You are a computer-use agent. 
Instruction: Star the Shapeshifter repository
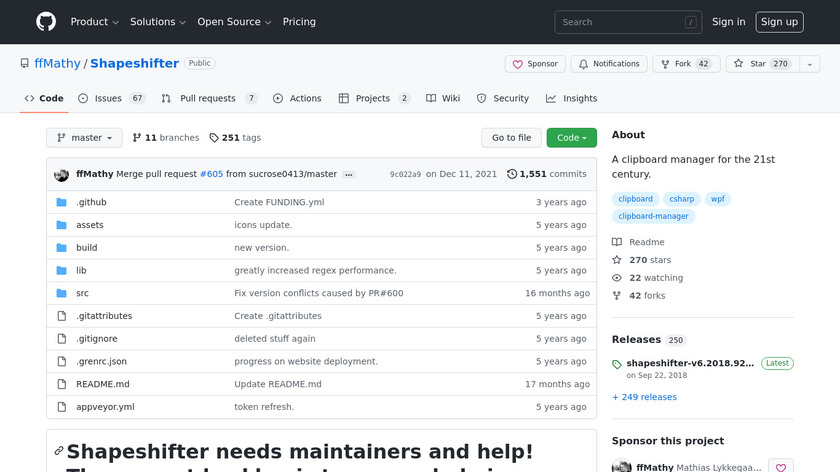tap(758, 64)
